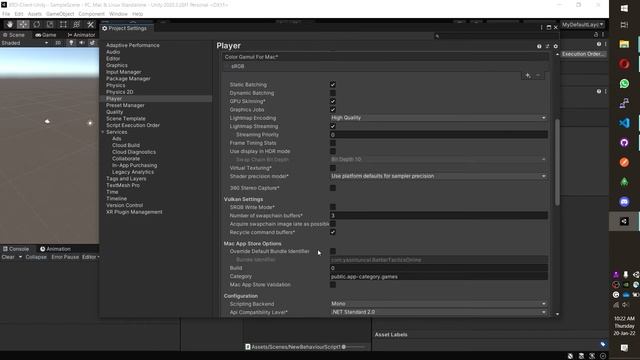This screenshot has height=360, width=640.
Task: Open Player settings help icon
Action: [x=539, y=46]
